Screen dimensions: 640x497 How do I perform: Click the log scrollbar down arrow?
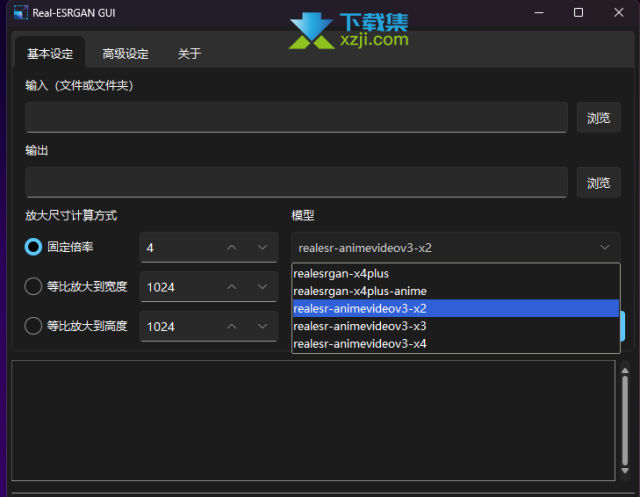coord(625,470)
